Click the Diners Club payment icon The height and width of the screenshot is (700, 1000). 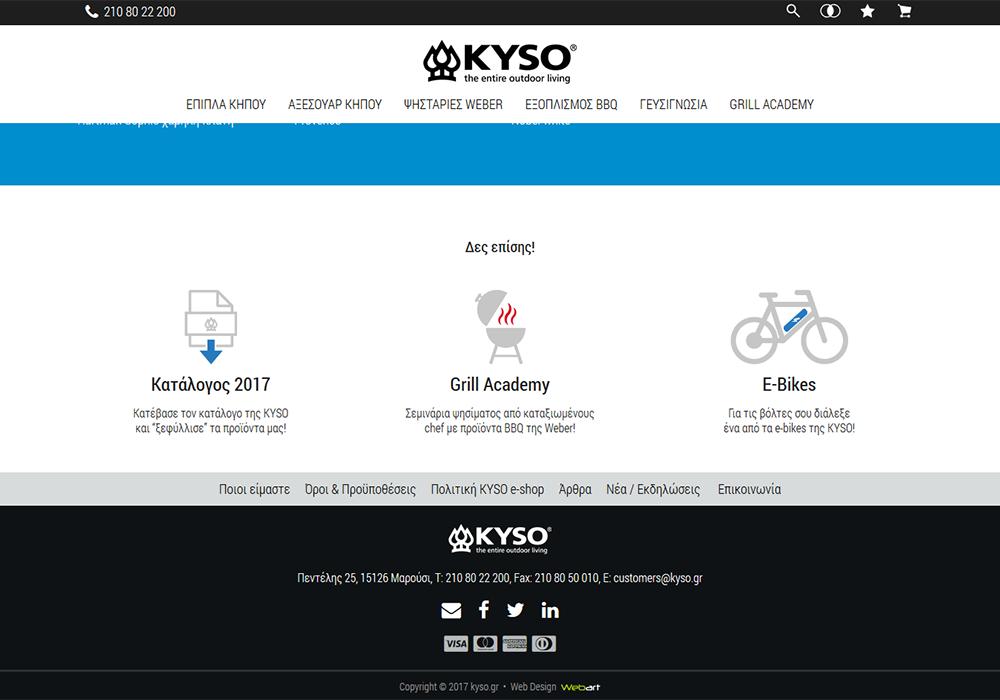(x=544, y=644)
